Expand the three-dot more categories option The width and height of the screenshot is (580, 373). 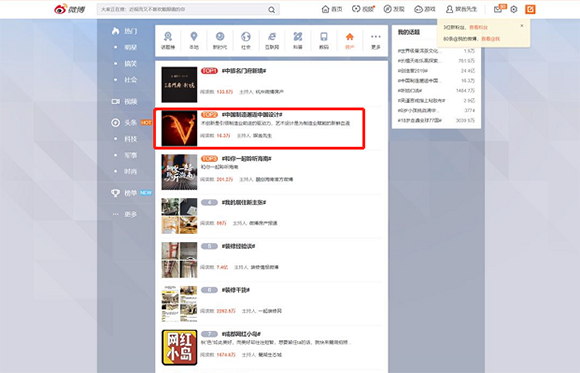point(375,40)
